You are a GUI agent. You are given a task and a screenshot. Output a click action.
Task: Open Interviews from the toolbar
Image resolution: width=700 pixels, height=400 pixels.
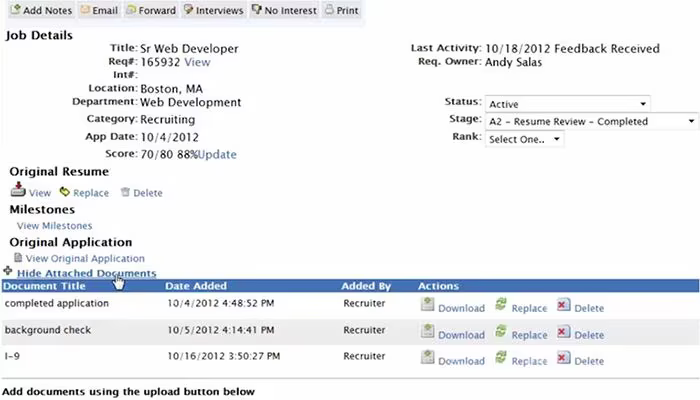213,10
